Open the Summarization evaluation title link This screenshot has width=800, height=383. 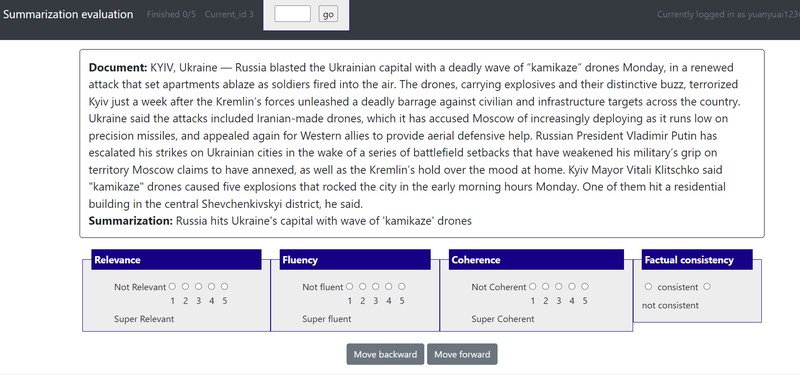point(68,14)
